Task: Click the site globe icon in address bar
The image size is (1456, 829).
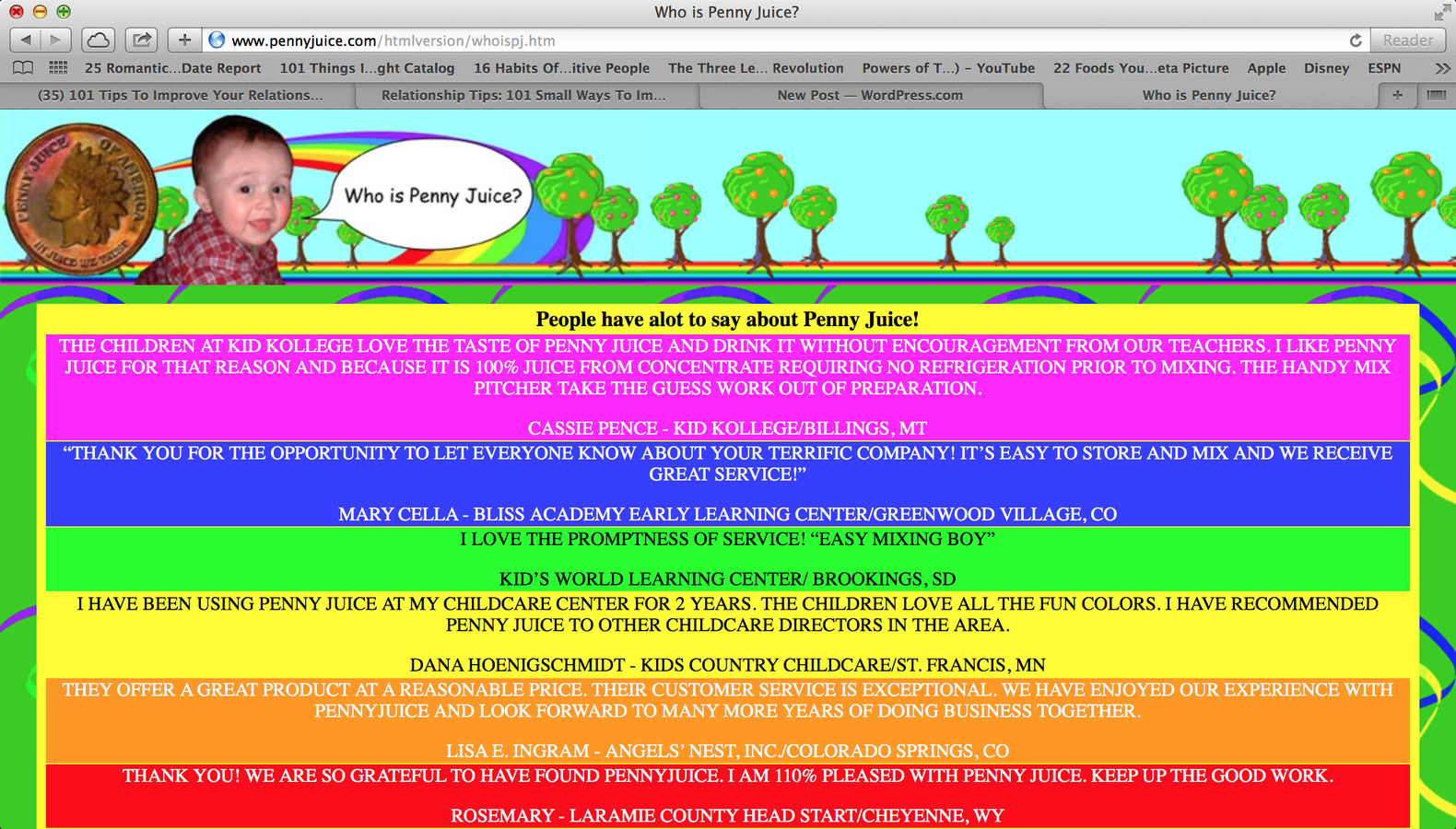Action: [217, 40]
